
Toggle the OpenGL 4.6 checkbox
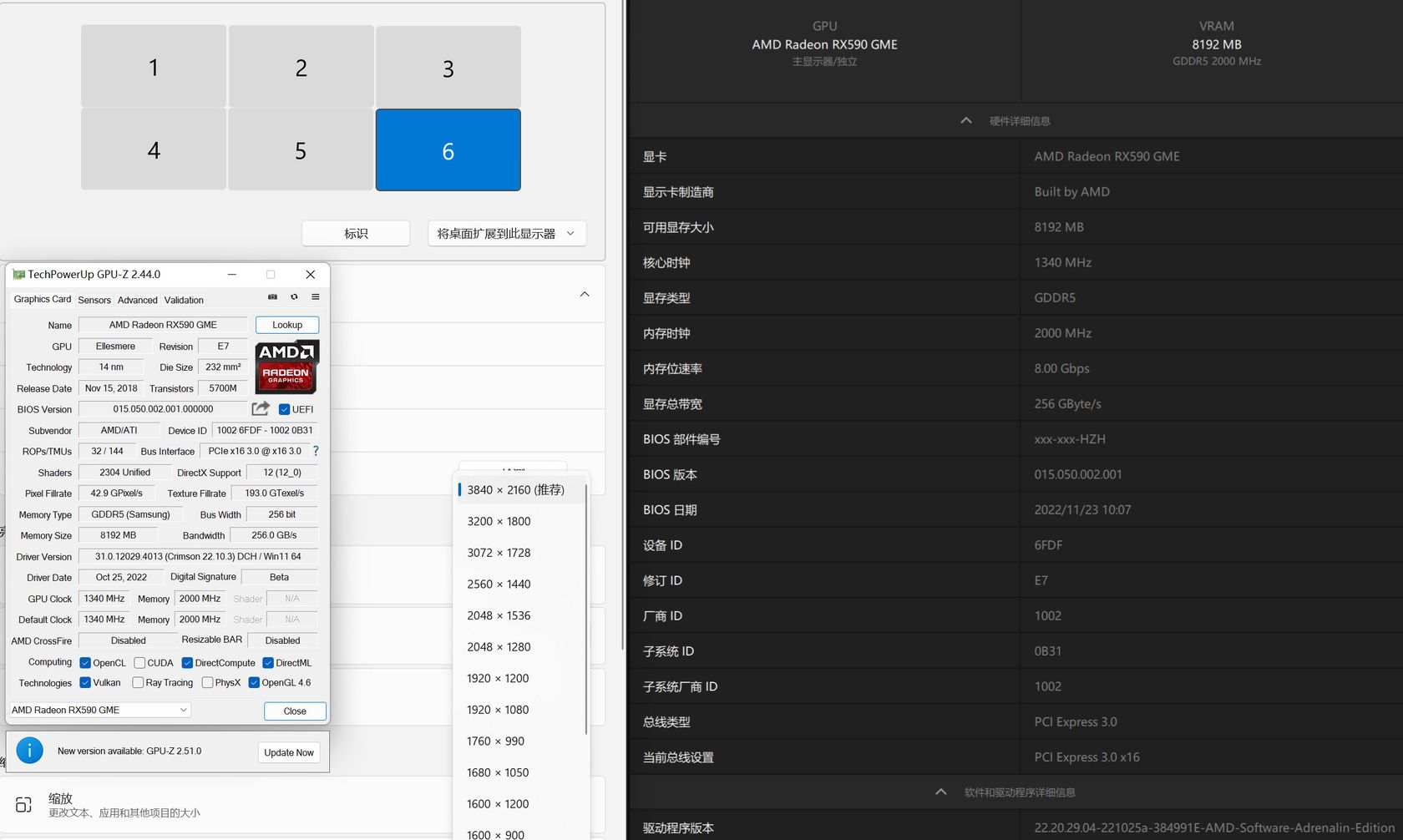coord(254,682)
